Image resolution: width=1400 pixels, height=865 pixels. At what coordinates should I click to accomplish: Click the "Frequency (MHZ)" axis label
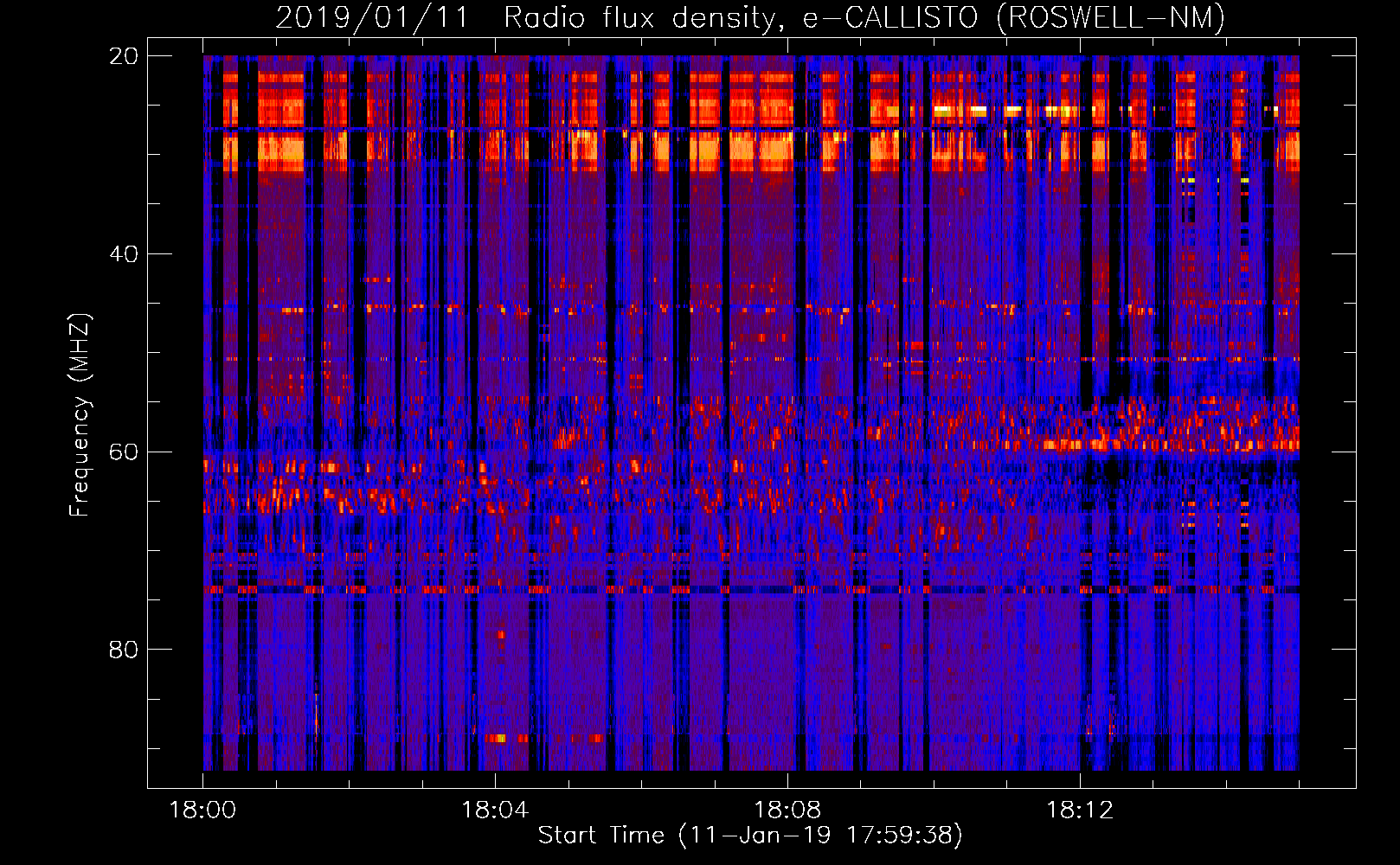click(x=80, y=415)
